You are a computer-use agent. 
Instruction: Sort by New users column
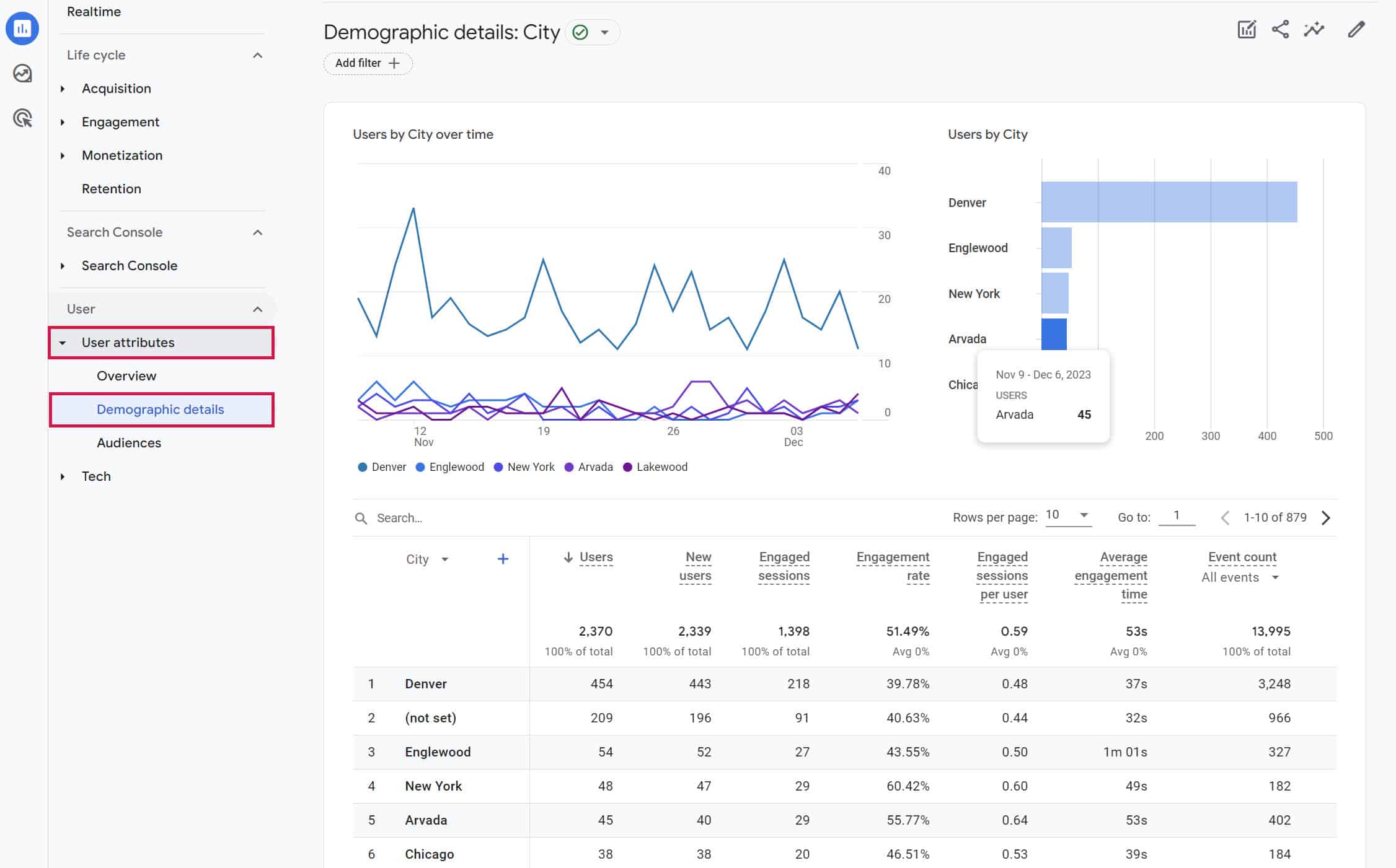tap(696, 566)
